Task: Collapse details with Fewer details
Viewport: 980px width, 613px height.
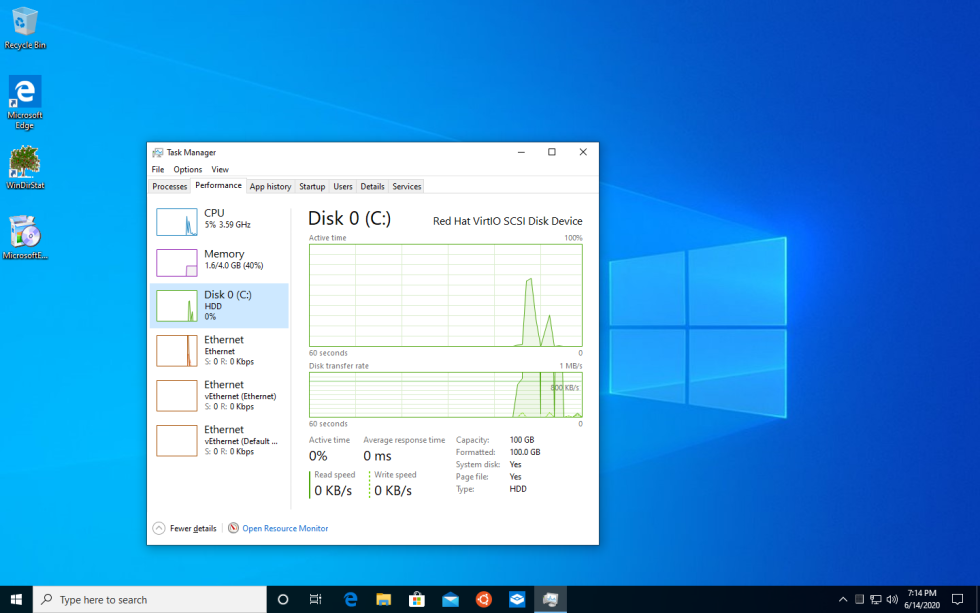Action: click(x=185, y=528)
